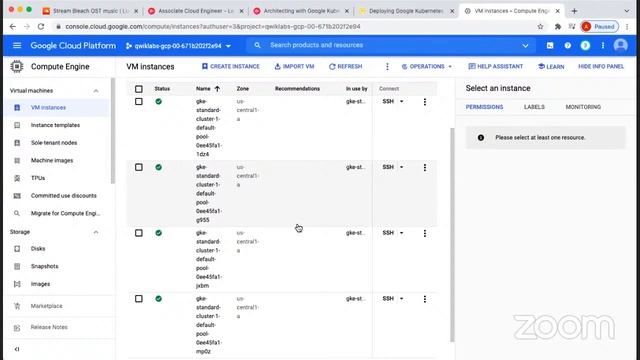Click Create Instance button
This screenshot has width=640, height=360.
pos(231,67)
